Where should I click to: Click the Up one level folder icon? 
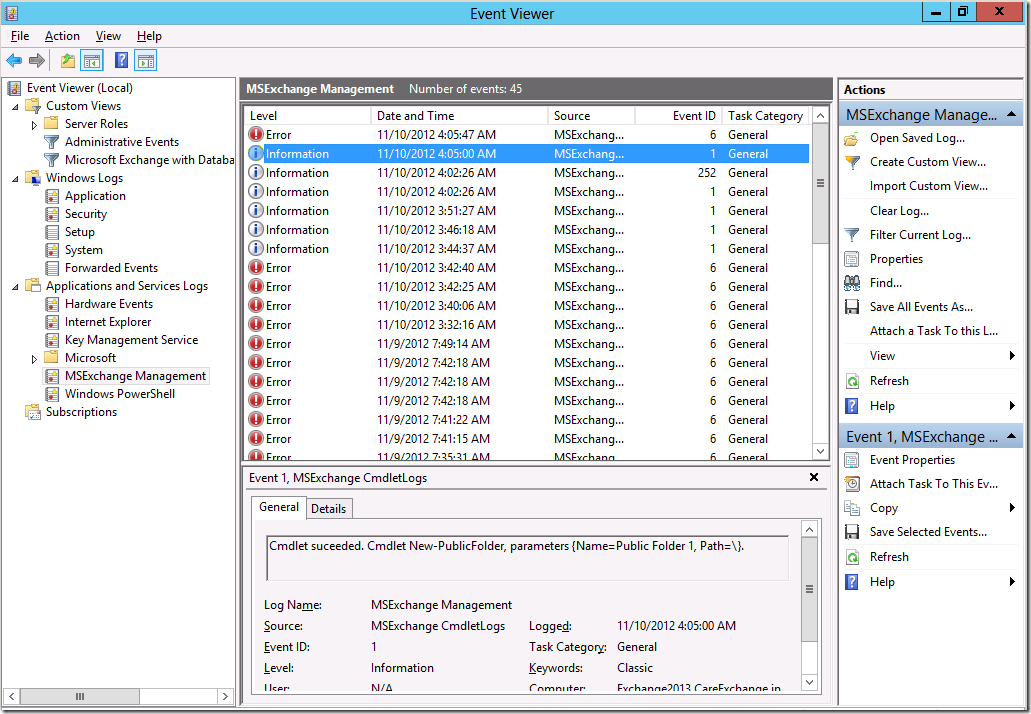pyautogui.click(x=68, y=61)
